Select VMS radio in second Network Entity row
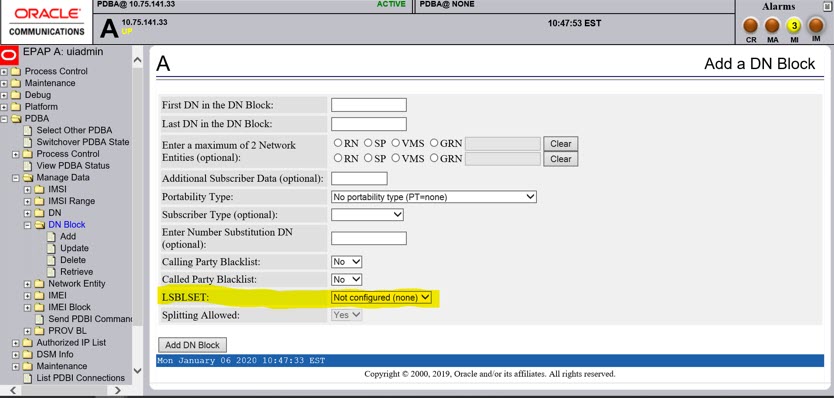The height and width of the screenshot is (399, 834). (x=396, y=158)
